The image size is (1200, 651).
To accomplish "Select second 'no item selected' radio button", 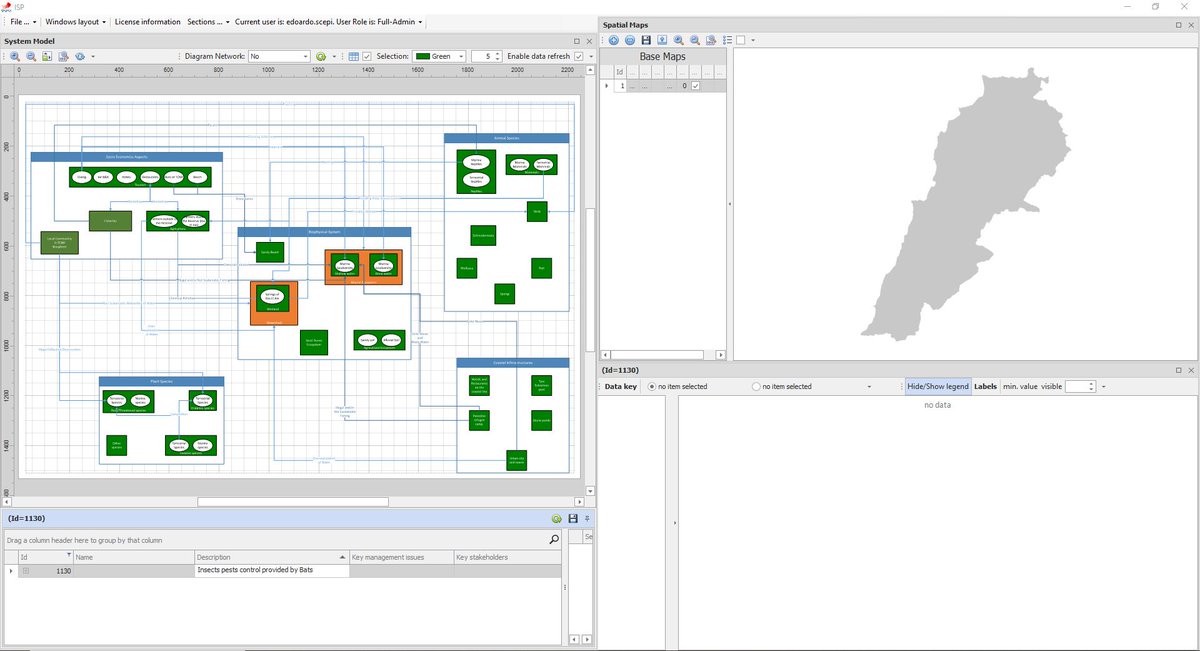I will [x=755, y=386].
